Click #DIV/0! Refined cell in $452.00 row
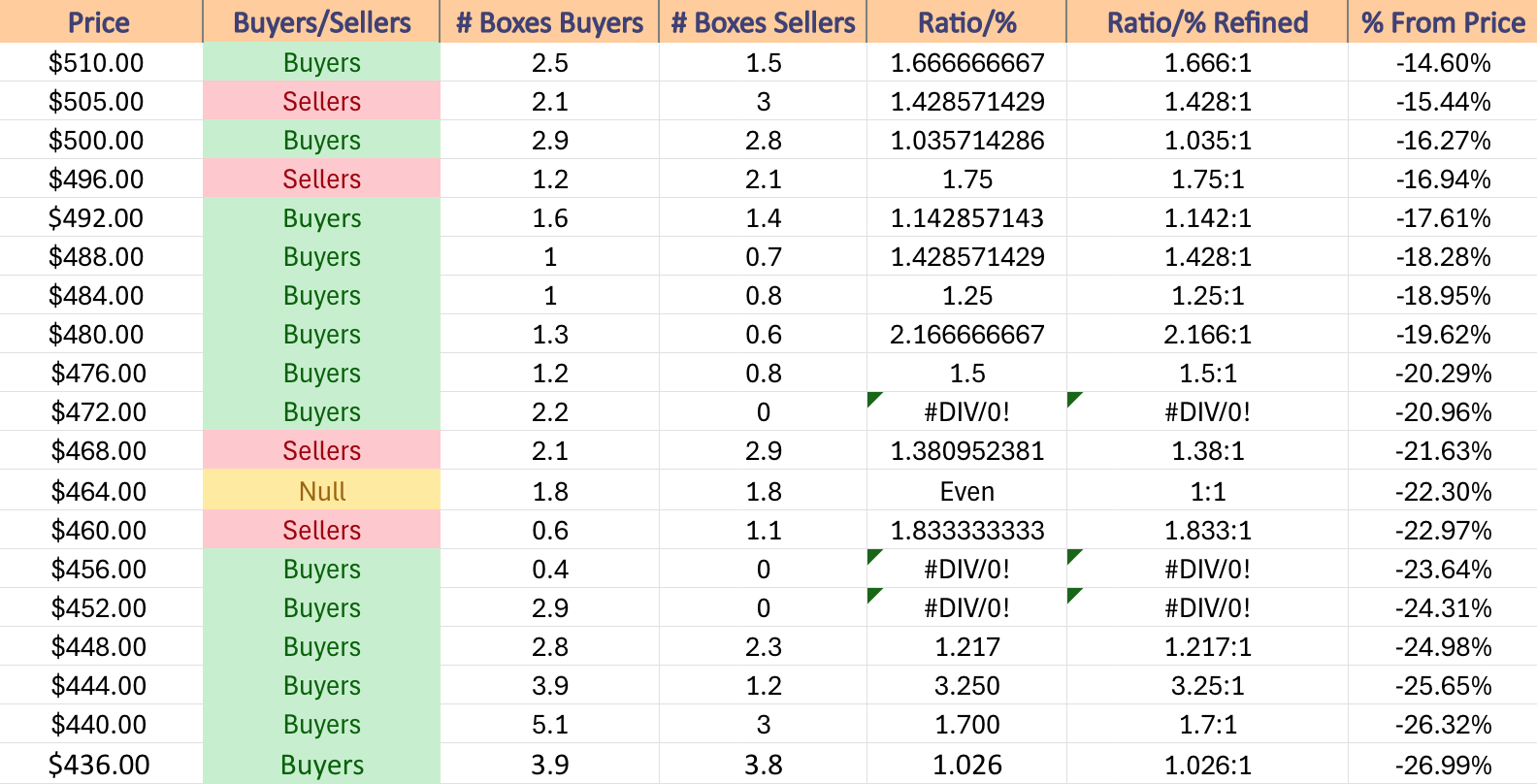 1207,607
